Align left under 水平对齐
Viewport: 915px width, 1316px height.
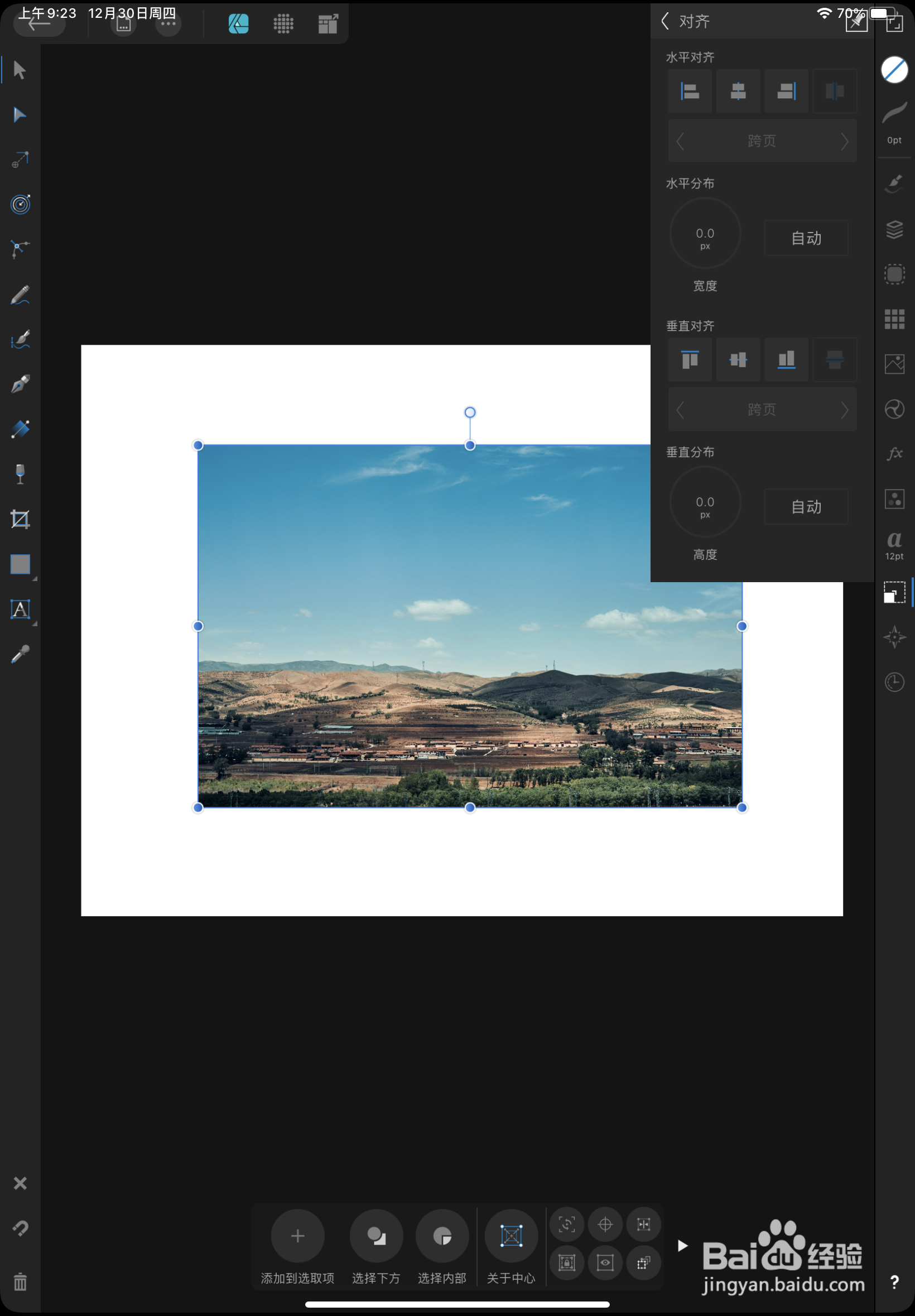coord(690,91)
